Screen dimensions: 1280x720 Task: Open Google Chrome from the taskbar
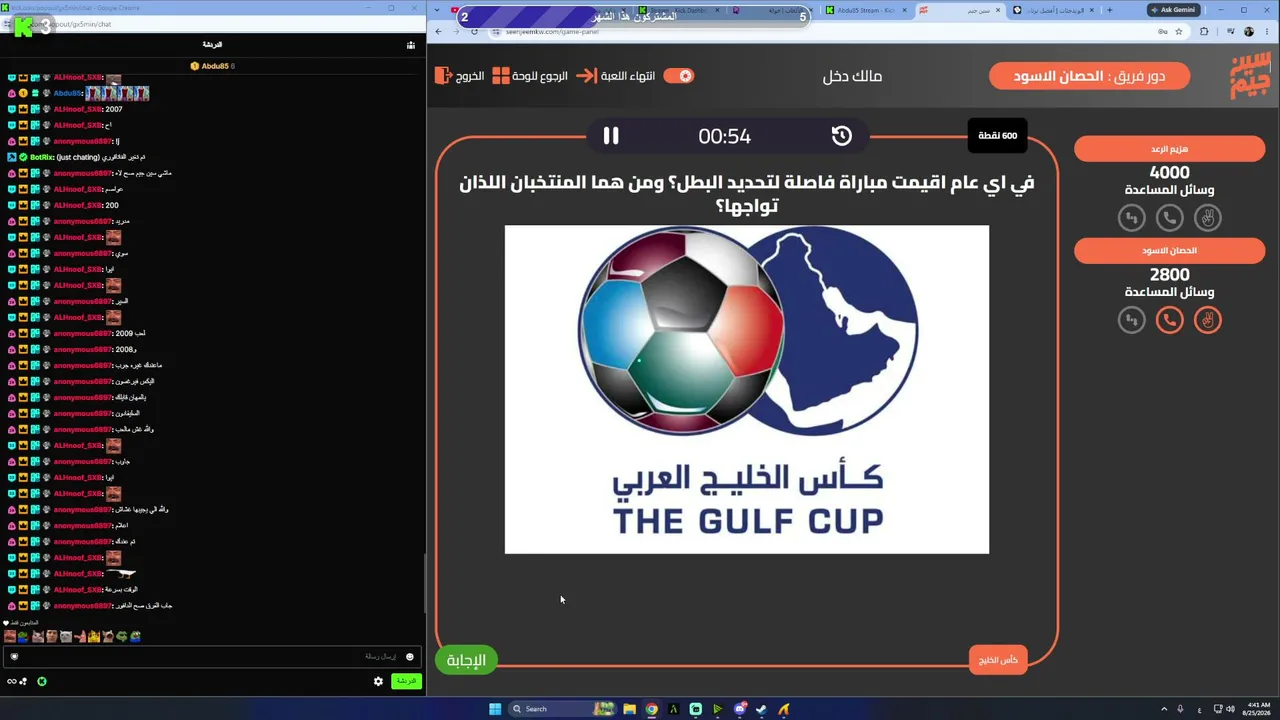(652, 709)
